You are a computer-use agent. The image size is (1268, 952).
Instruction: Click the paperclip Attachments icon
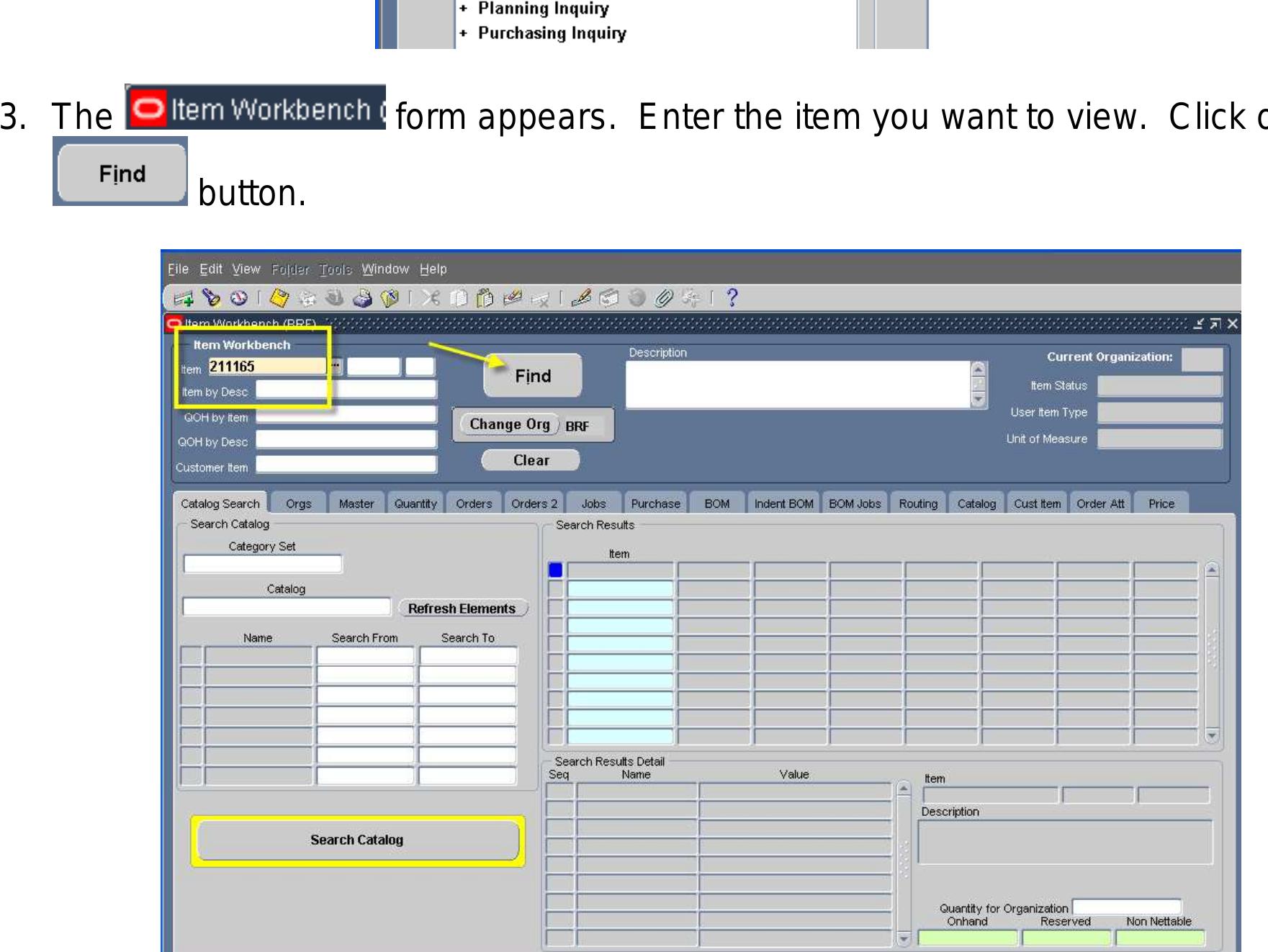coord(664,297)
